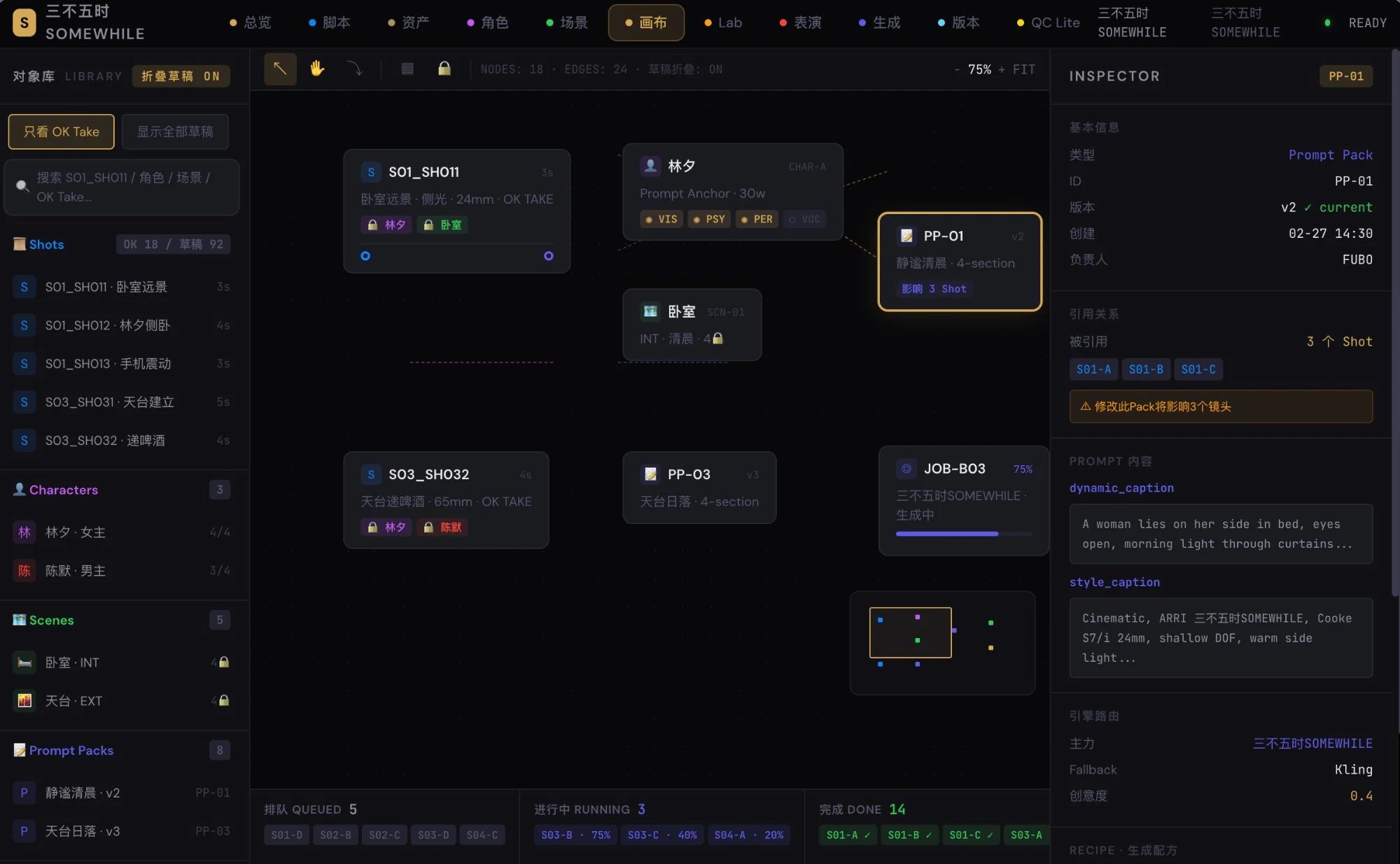Enable 只看 OK Take filter
The width and height of the screenshot is (1400, 864).
click(62, 132)
